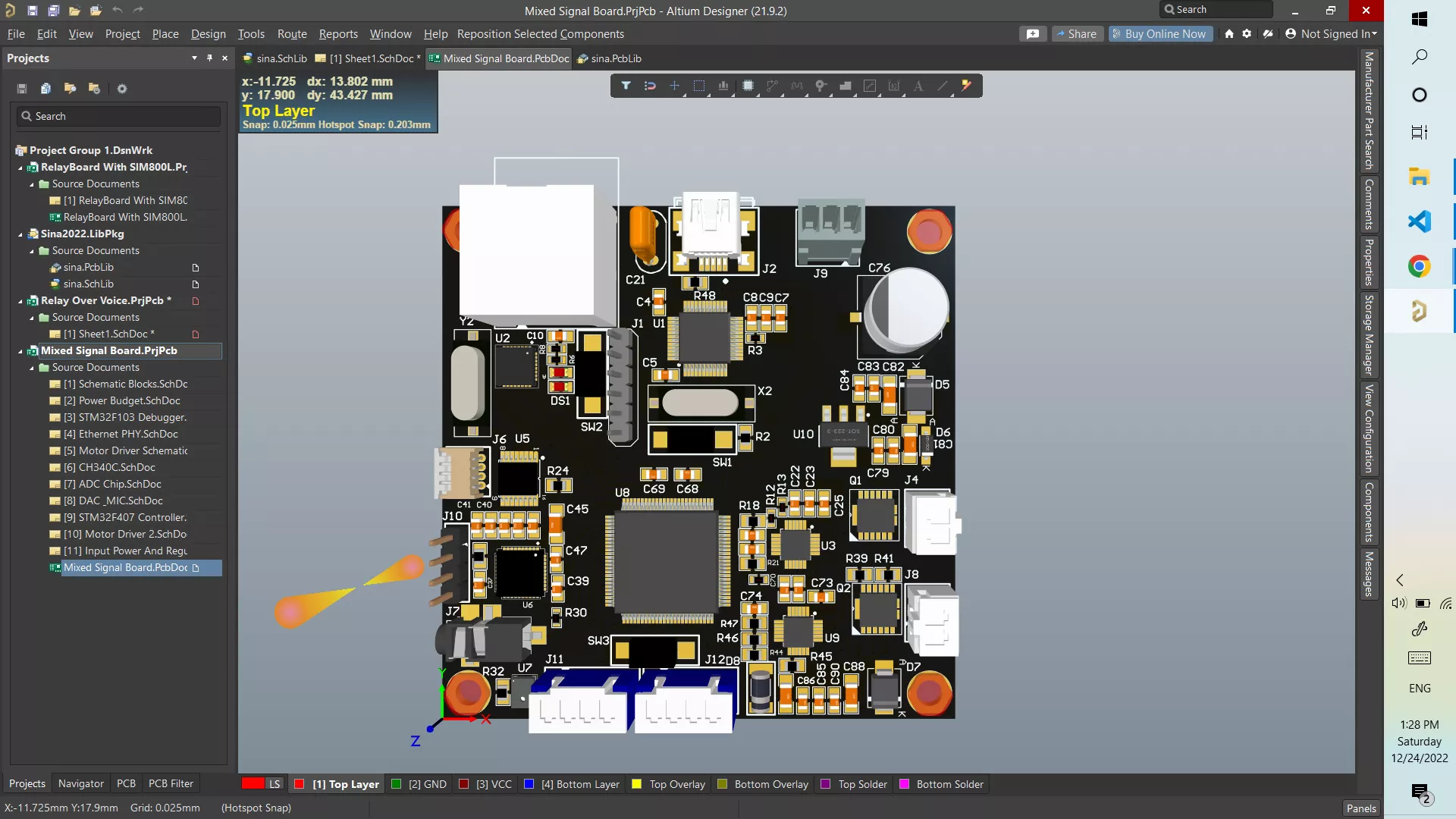Open the Preferences gear in top bar

[x=1247, y=34]
